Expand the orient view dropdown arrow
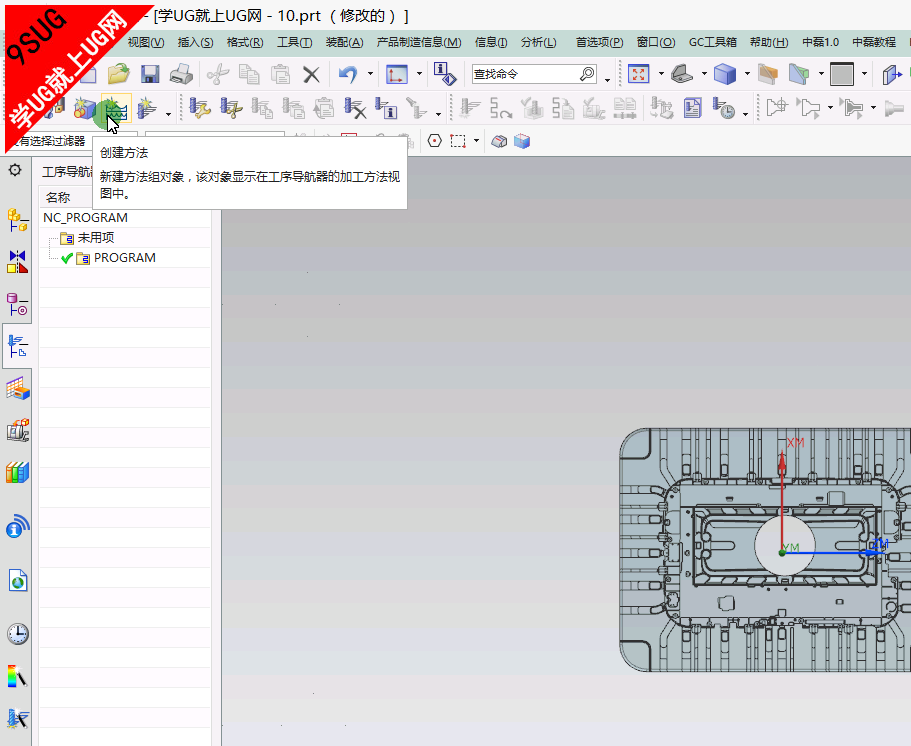Image resolution: width=911 pixels, height=746 pixels. point(704,74)
